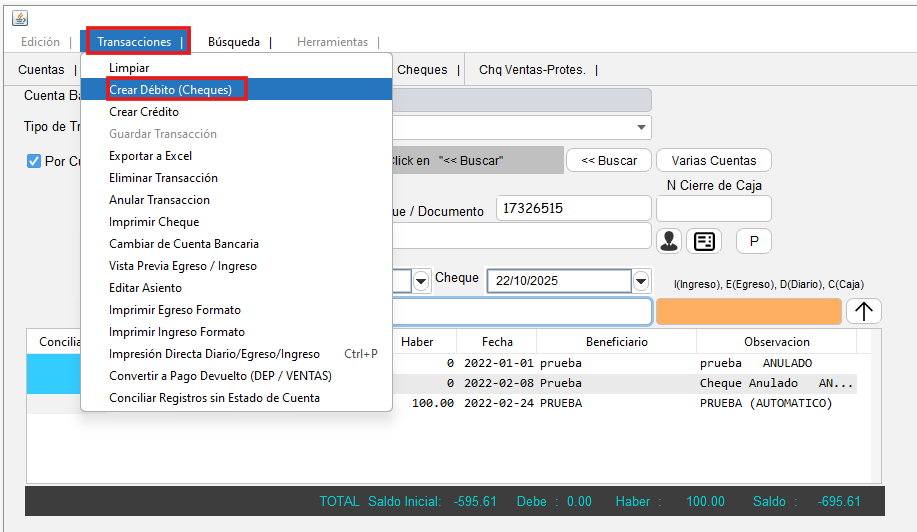Image resolution: width=917 pixels, height=532 pixels.
Task: Click the Cheque / Documento number field
Action: tap(573, 208)
